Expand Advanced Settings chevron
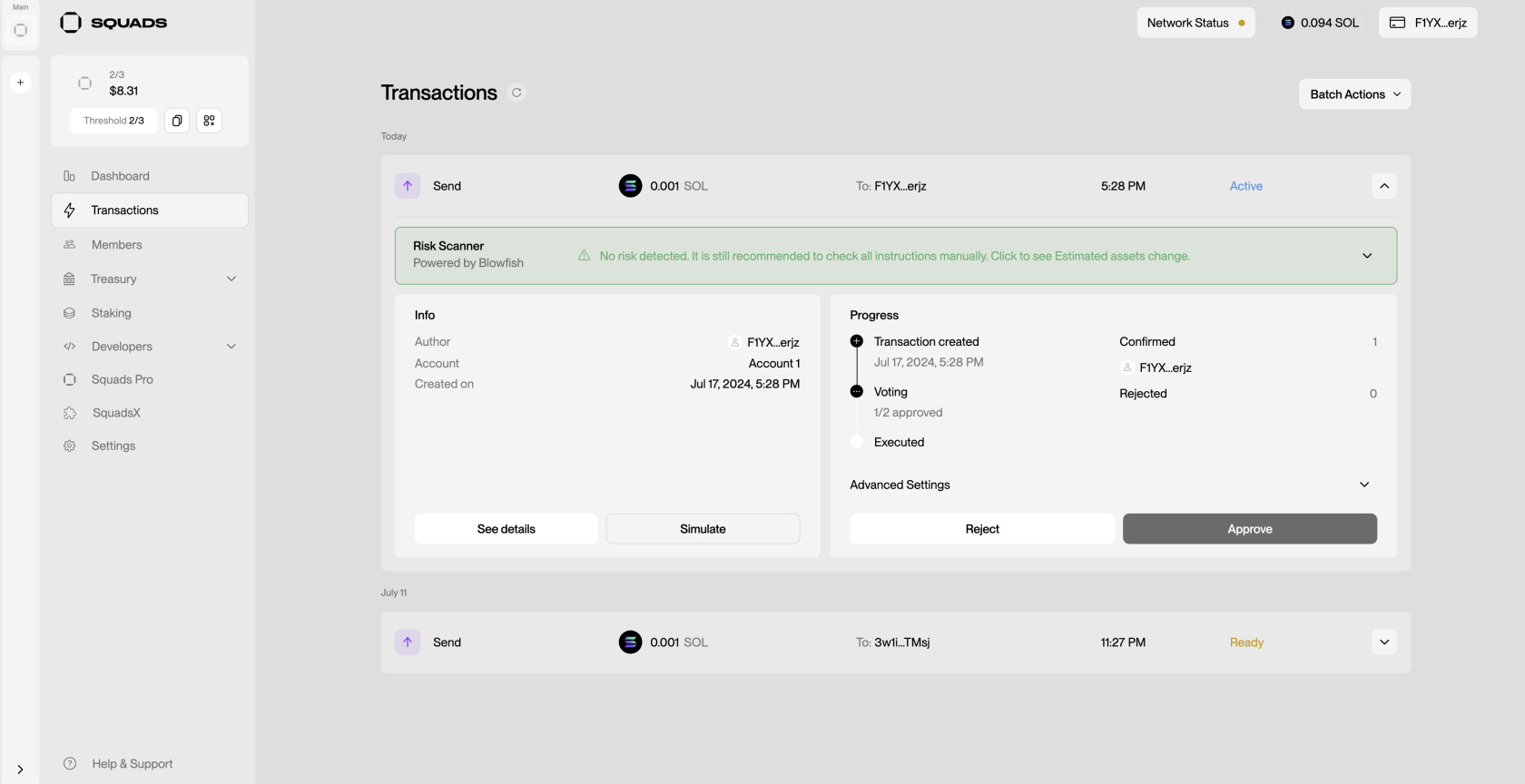 [1364, 485]
